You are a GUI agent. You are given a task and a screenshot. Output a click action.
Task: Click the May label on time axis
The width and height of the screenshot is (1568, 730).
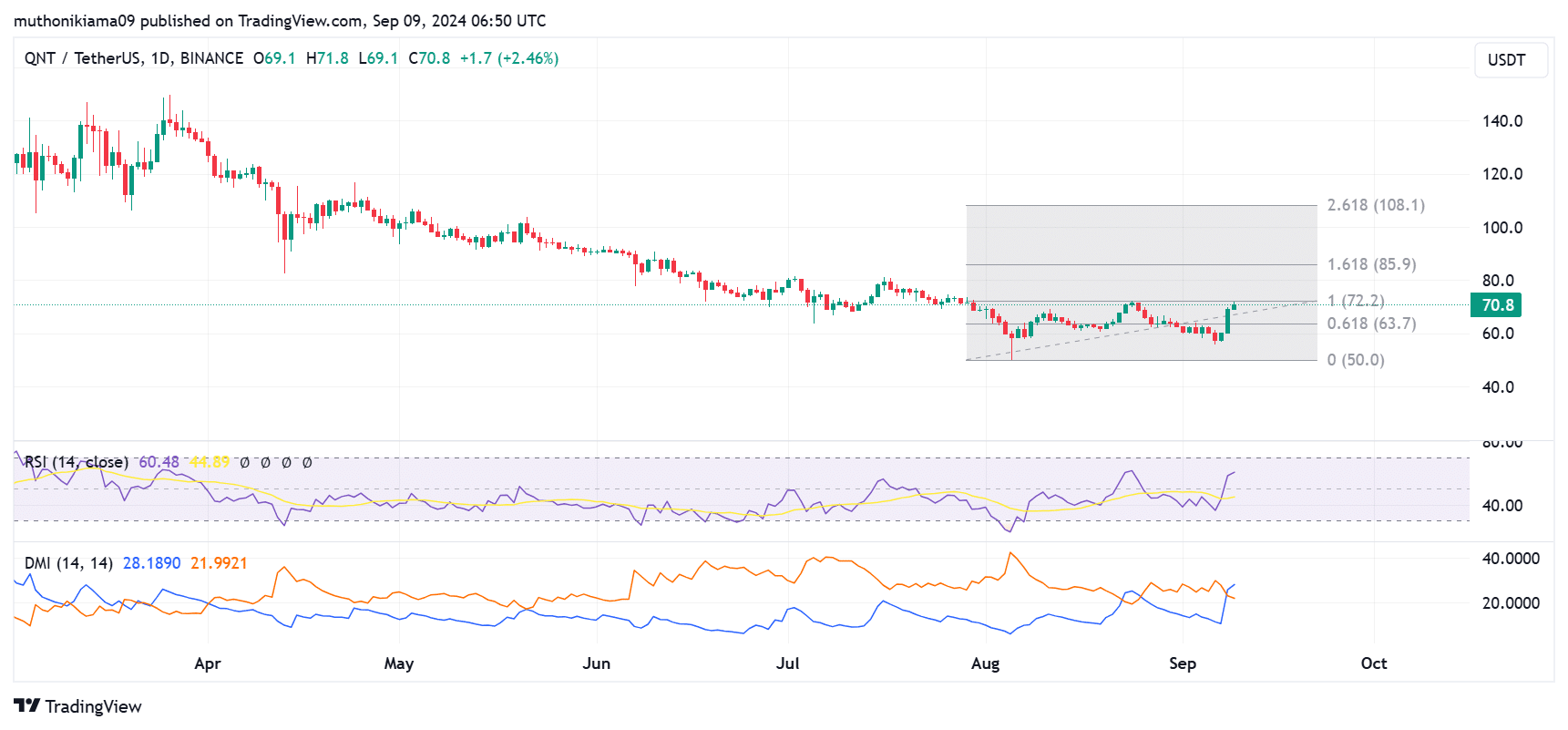tap(399, 663)
